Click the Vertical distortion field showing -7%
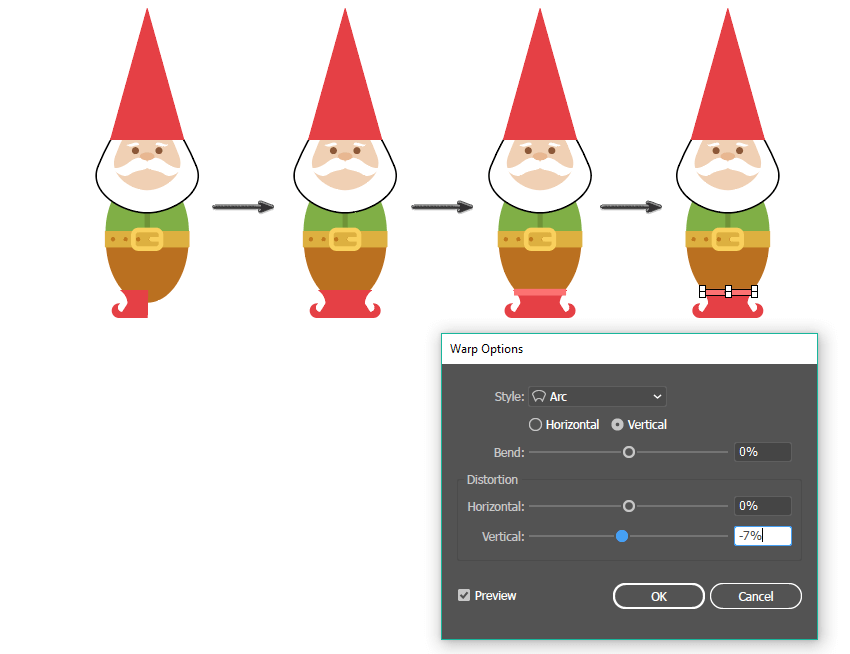 pyautogui.click(x=762, y=536)
